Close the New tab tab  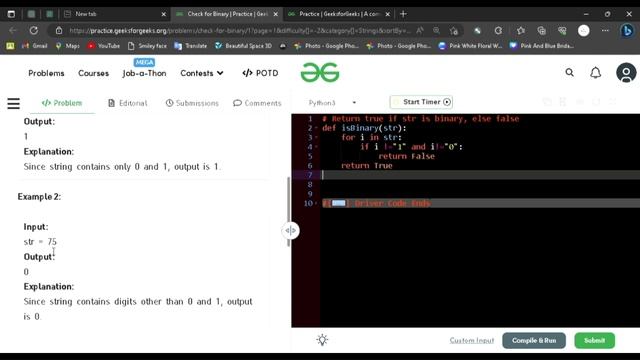(x=164, y=14)
